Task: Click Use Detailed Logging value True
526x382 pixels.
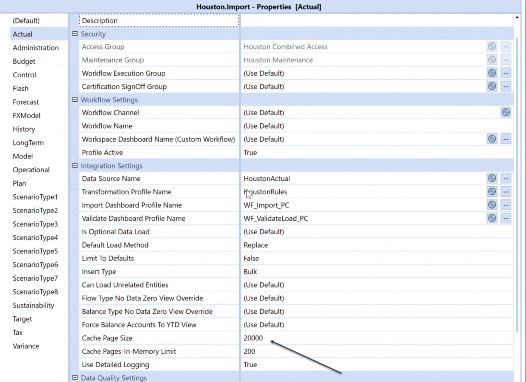Action: click(250, 365)
